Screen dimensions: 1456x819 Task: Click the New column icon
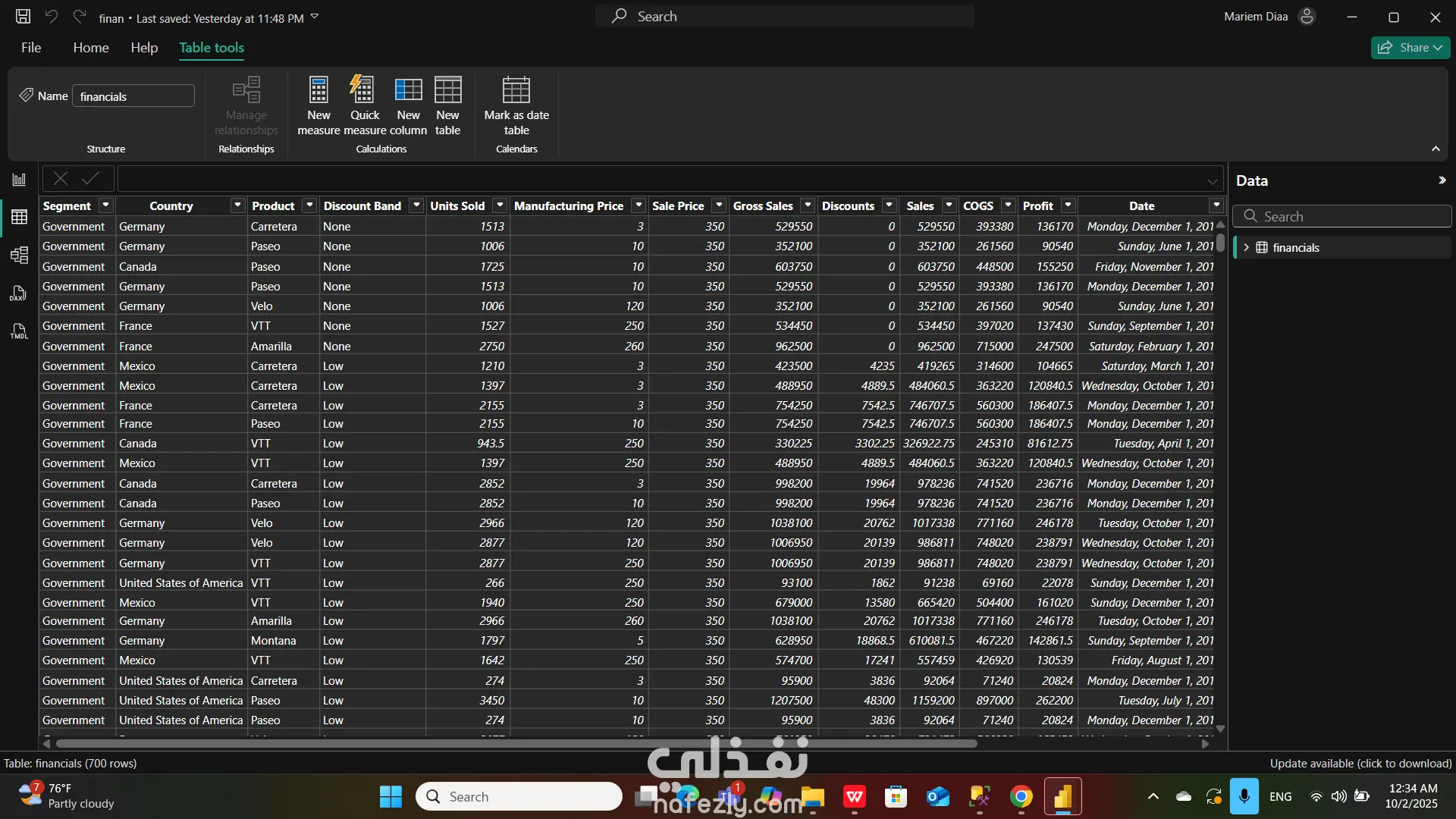(x=408, y=91)
